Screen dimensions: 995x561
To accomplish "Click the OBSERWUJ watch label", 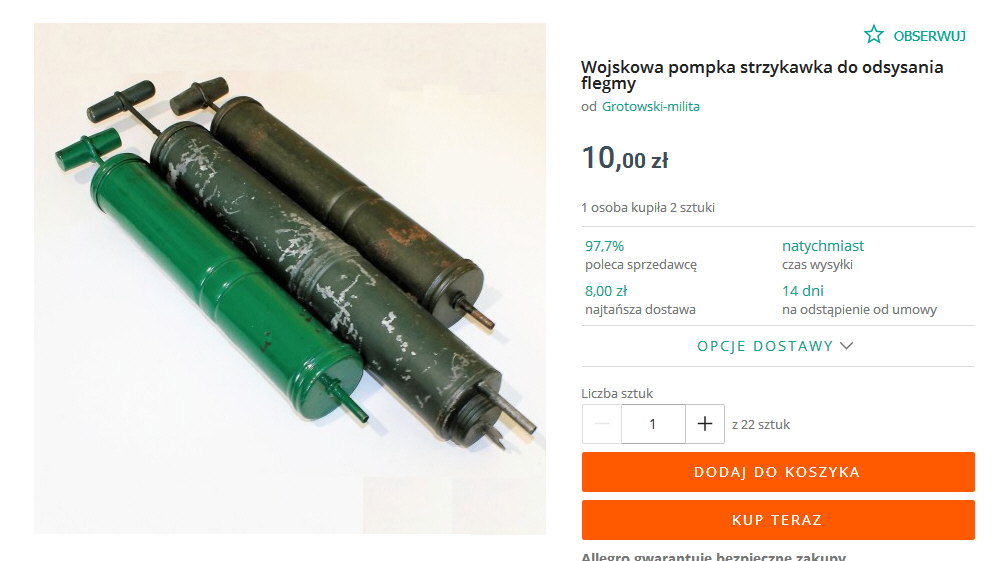I will click(x=930, y=36).
